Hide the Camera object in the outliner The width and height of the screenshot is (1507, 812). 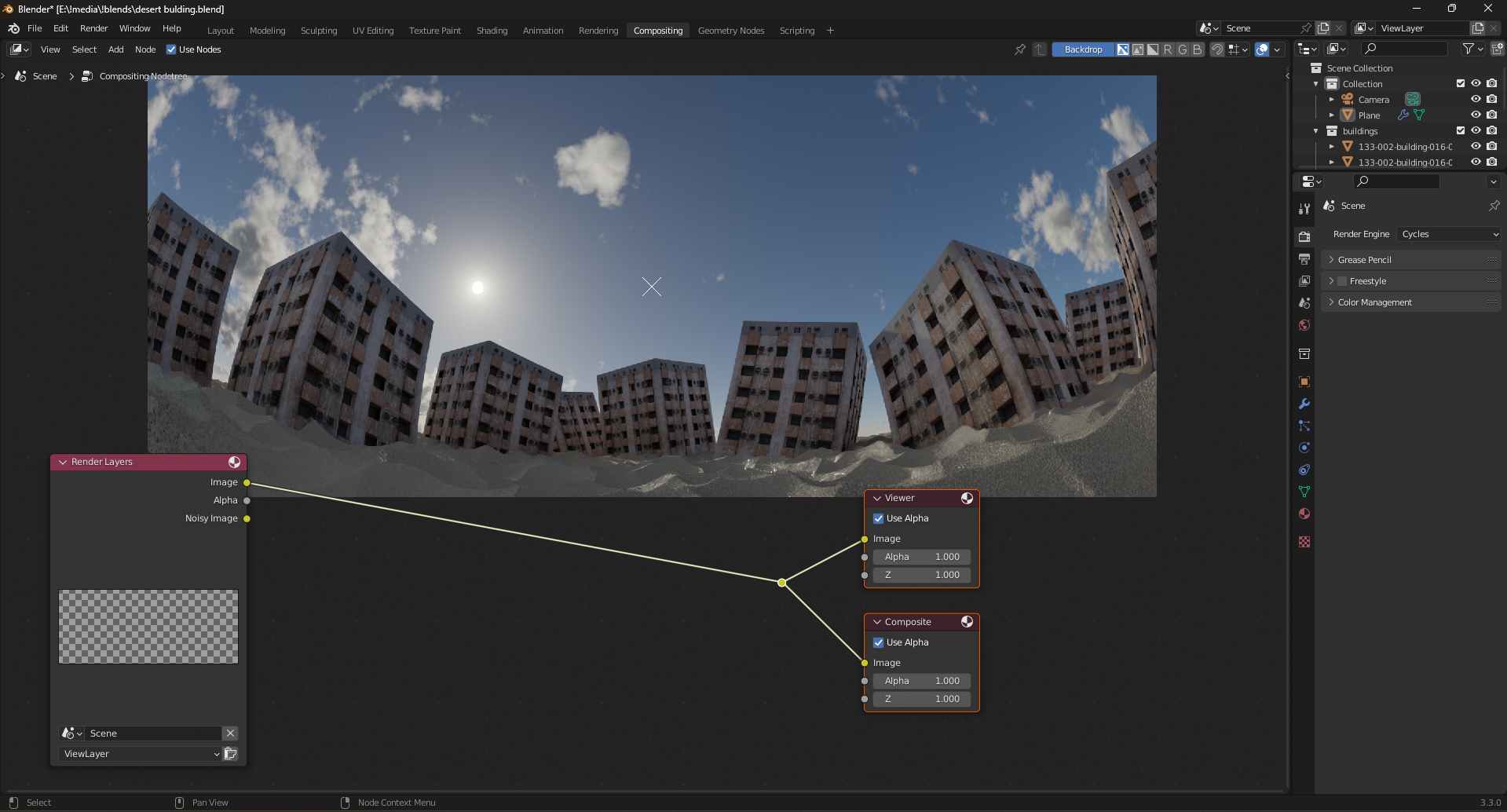coord(1476,99)
